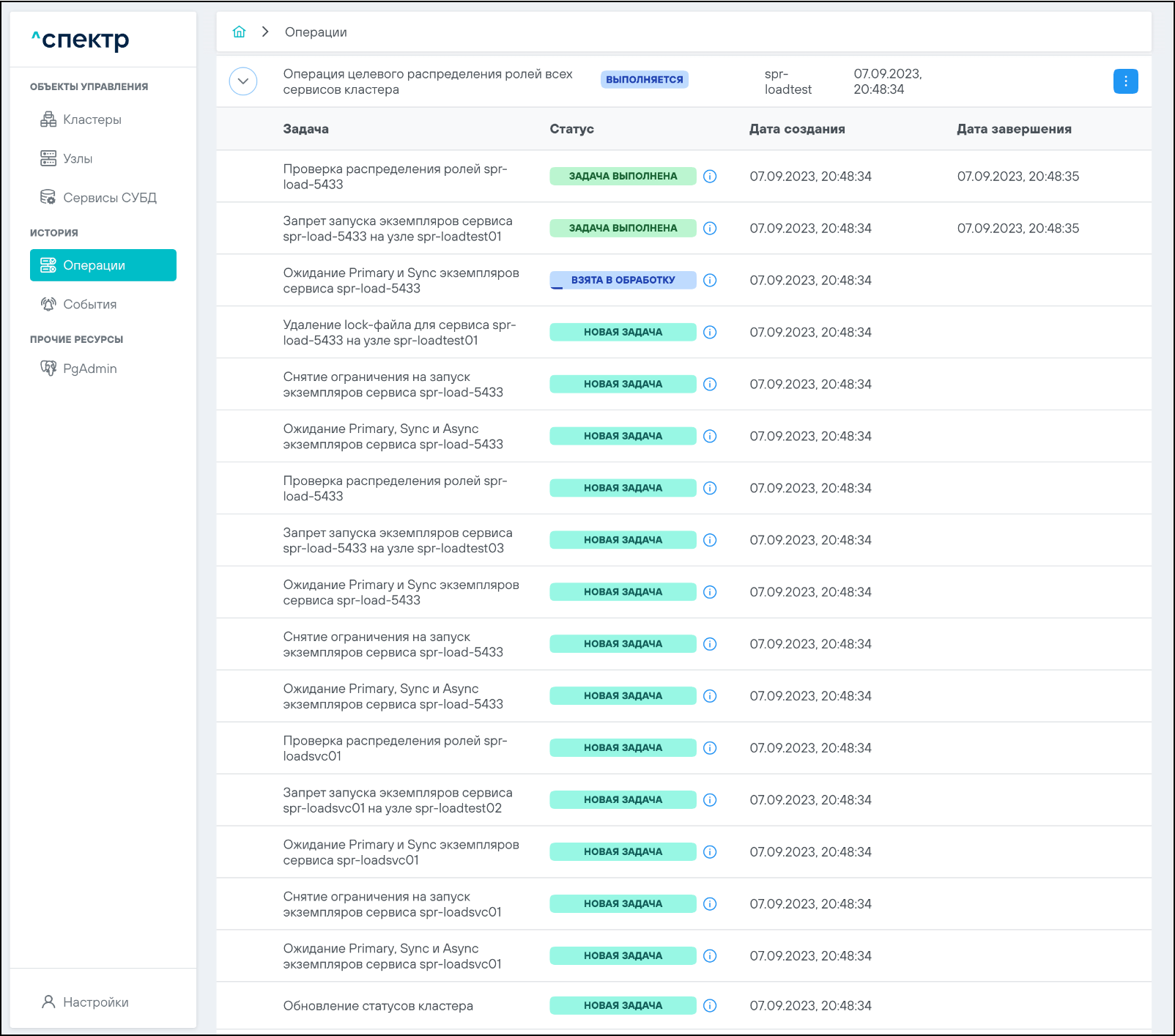Open the three-dot operation actions menu

point(1125,81)
